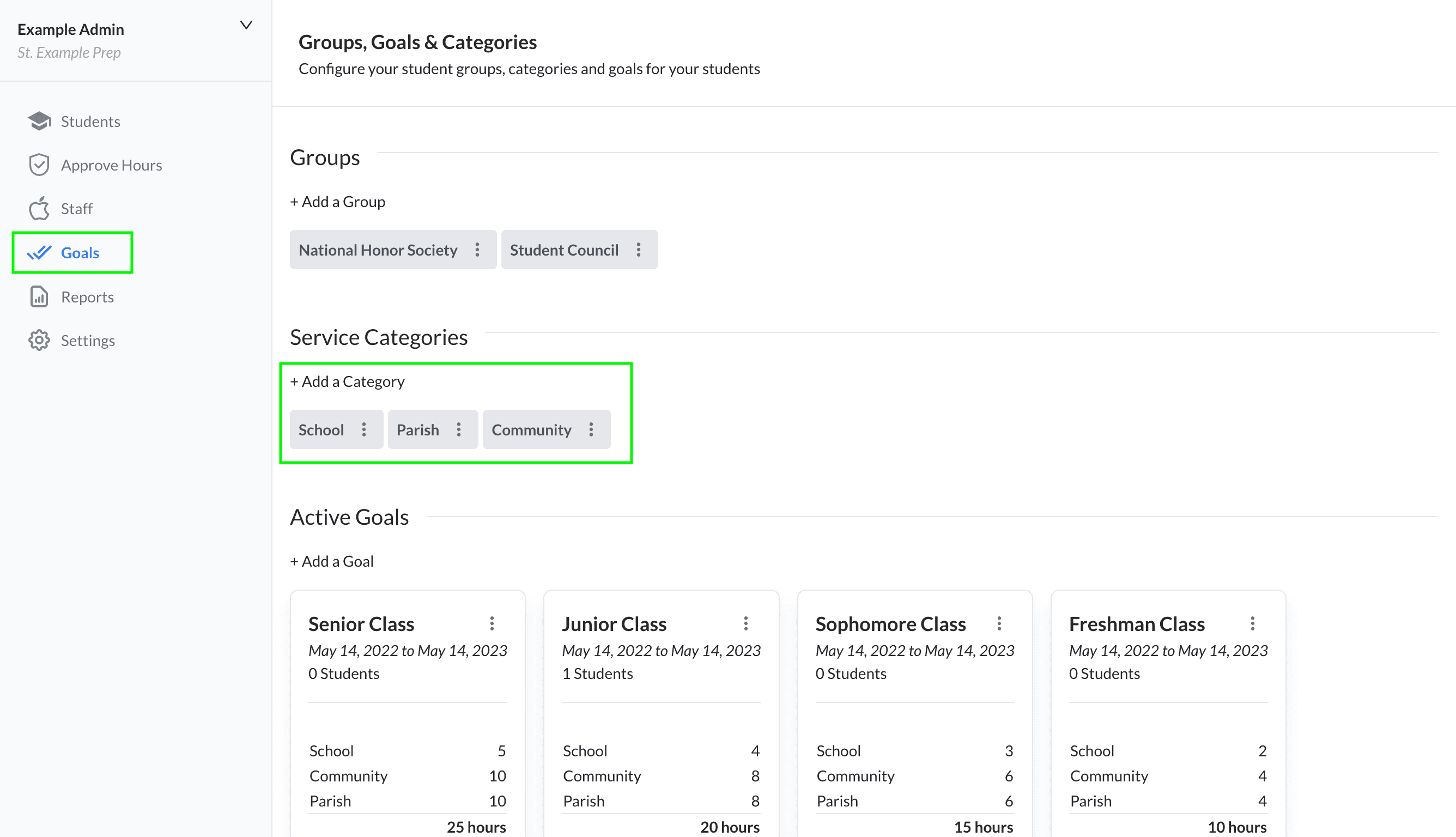Click "20 hours" total on Junior Class
The height and width of the screenshot is (837, 1456).
tap(730, 827)
